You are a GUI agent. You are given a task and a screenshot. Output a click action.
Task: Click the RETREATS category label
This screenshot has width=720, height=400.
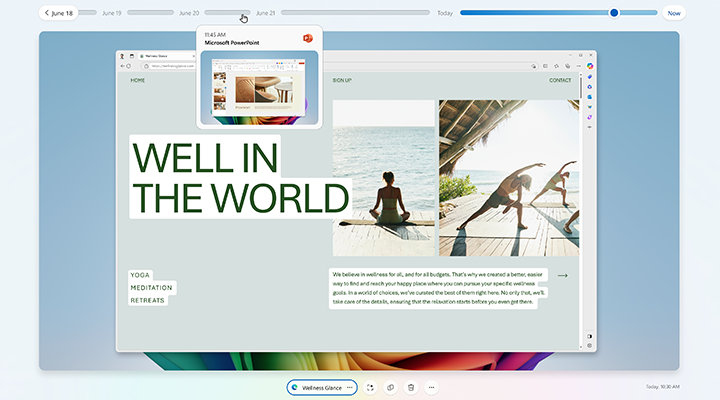click(147, 300)
